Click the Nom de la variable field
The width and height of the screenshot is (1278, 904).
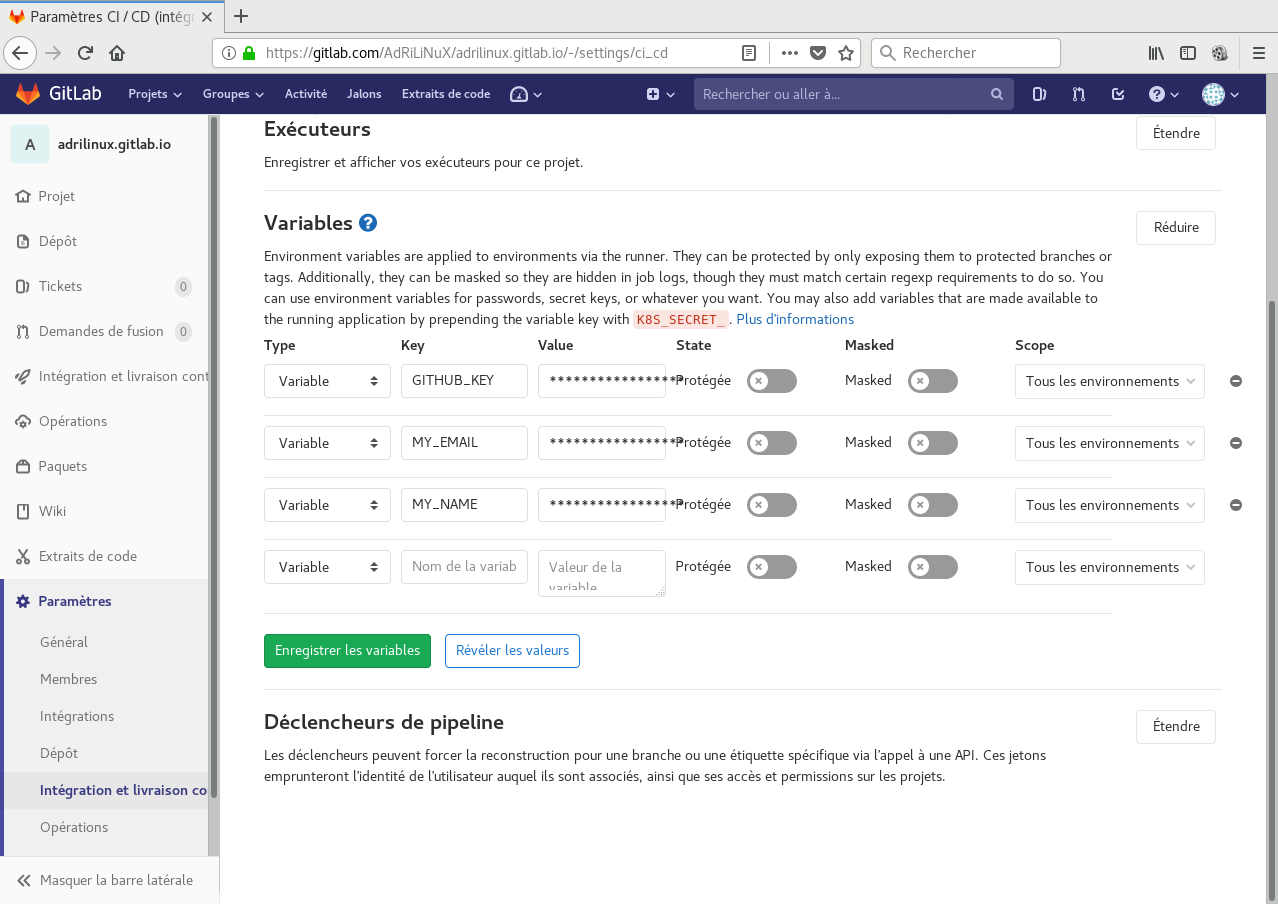pos(464,566)
